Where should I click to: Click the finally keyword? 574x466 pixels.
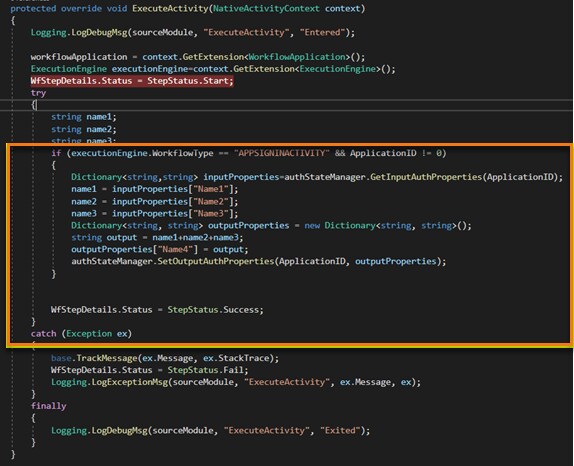point(49,406)
